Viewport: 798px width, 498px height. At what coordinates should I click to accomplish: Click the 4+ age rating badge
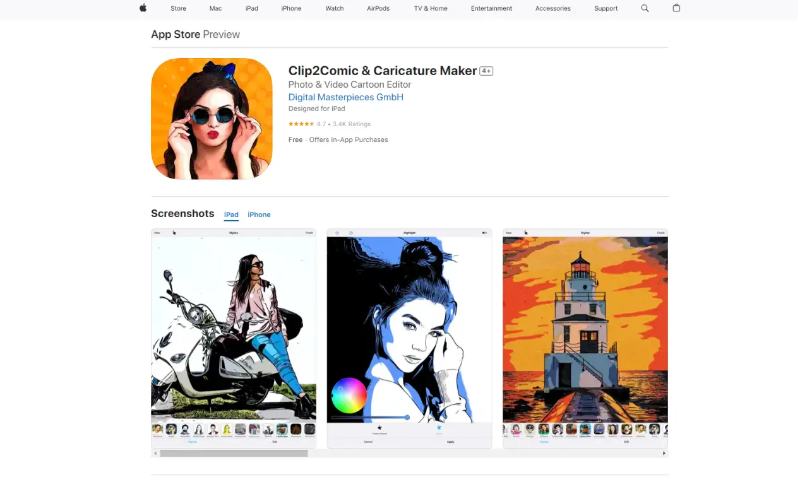click(486, 71)
